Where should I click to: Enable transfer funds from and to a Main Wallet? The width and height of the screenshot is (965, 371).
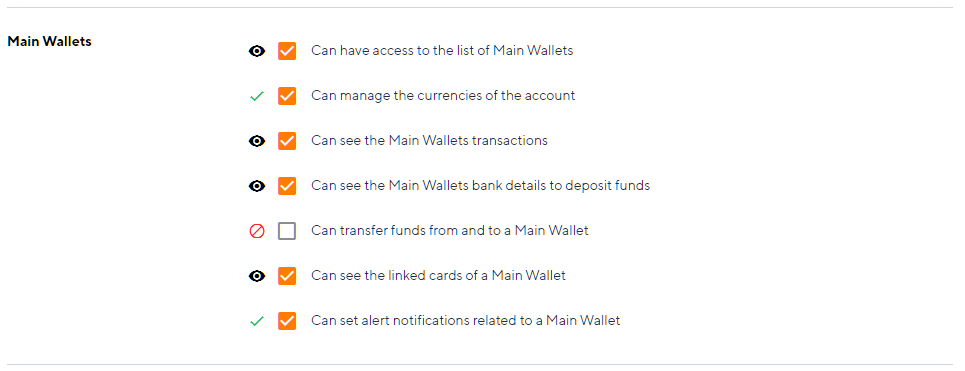(x=287, y=231)
